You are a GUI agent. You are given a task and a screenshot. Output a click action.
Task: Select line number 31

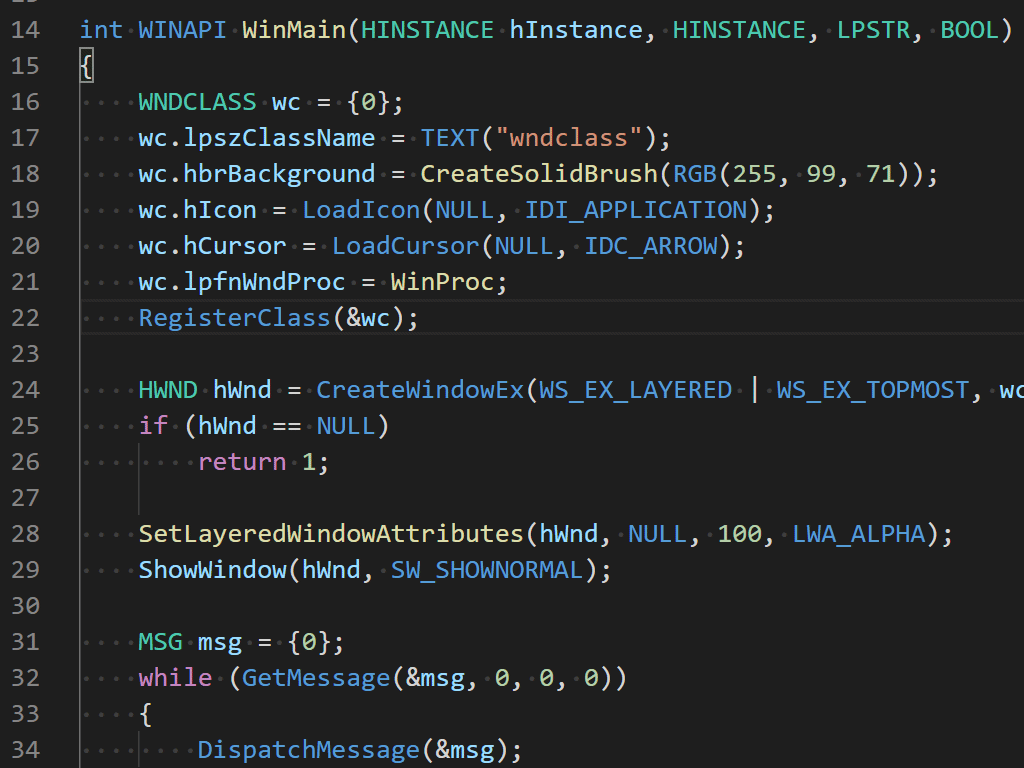[x=26, y=641]
